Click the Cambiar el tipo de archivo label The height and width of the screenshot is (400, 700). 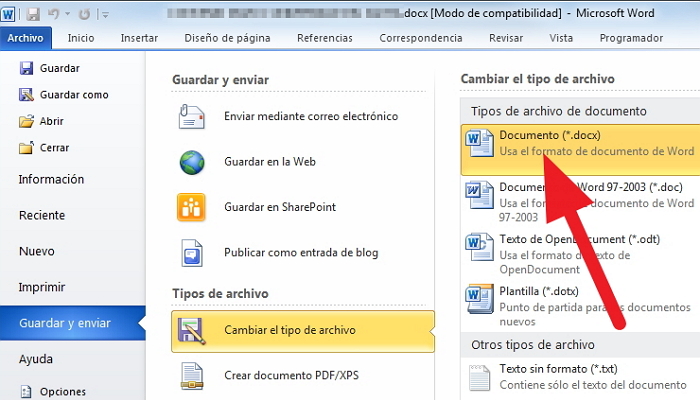(290, 330)
